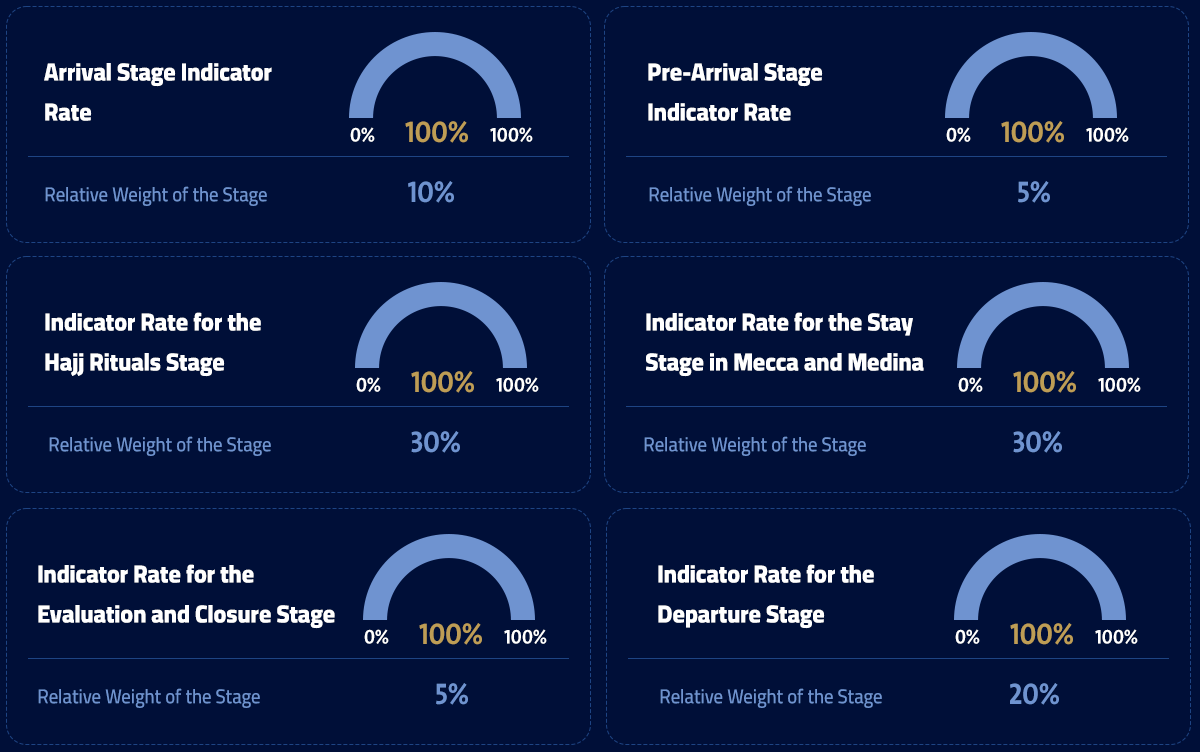1200x752 pixels.
Task: Click gold 100% value in Arrival Stage gauge
Action: (x=436, y=133)
